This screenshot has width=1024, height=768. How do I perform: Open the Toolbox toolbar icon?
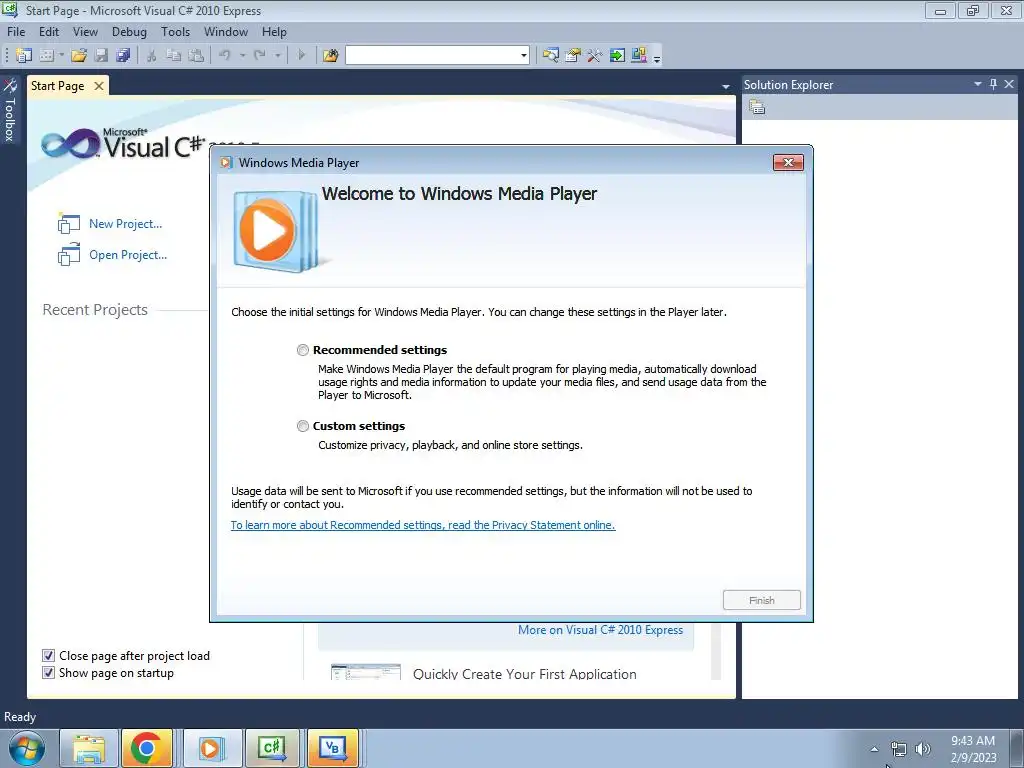point(594,56)
